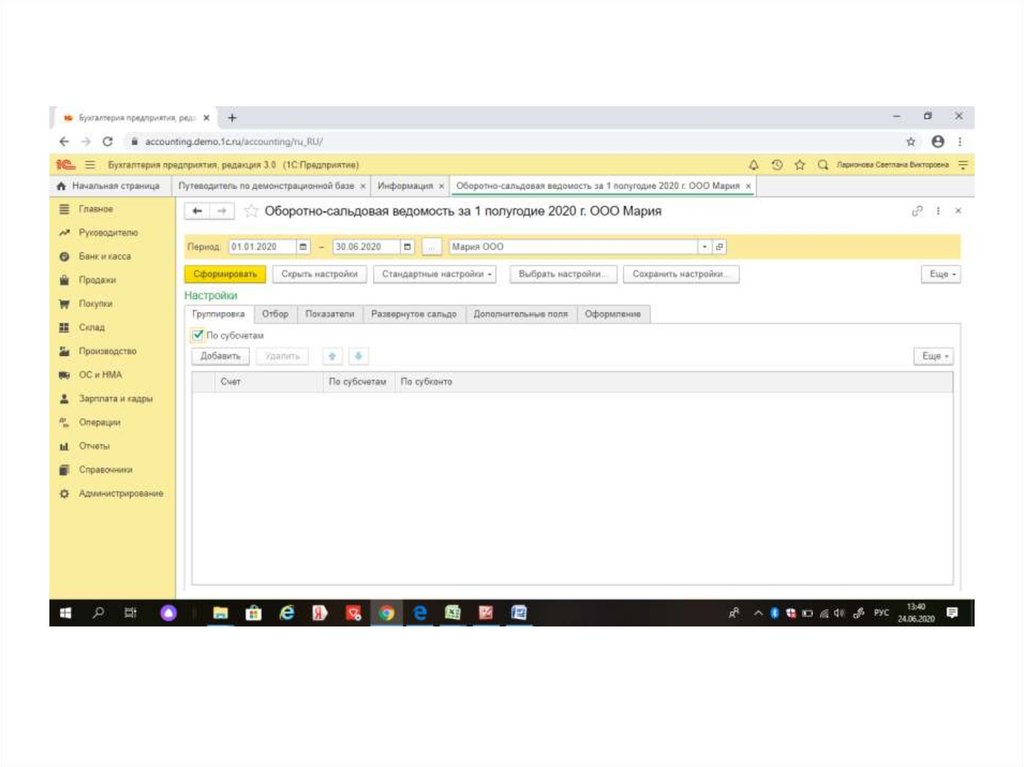Viewport: 1024px width, 767px height.
Task: Expand the top-right Еще menu
Action: click(x=940, y=274)
